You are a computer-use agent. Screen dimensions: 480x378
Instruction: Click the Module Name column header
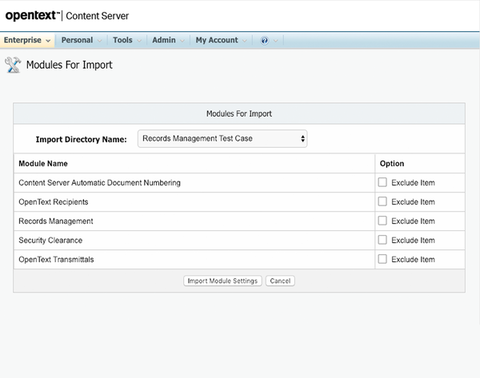[43, 164]
